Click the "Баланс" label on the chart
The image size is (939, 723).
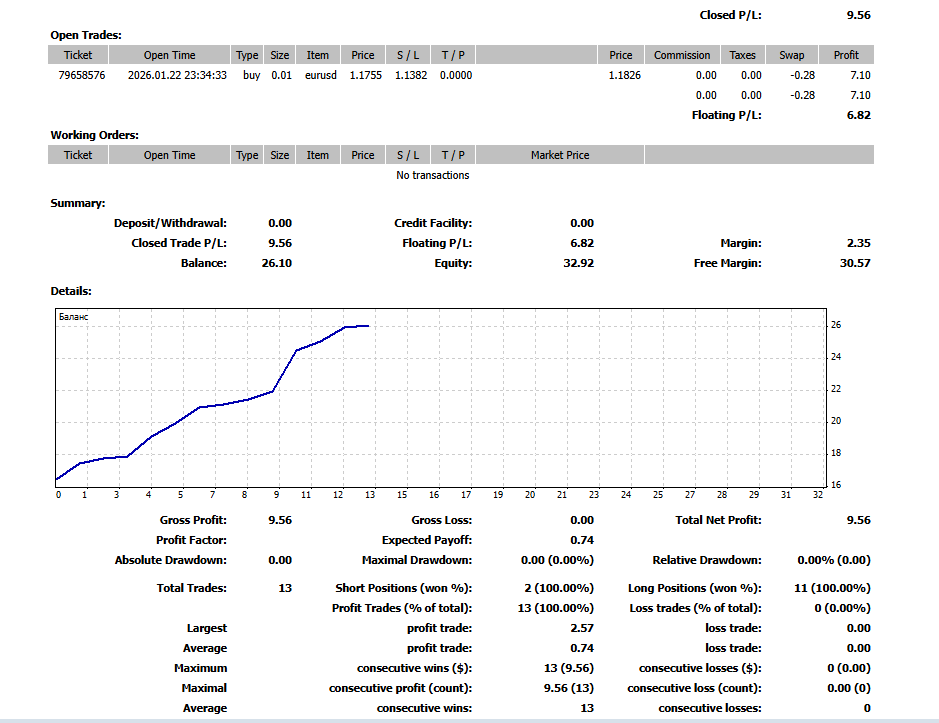74,317
